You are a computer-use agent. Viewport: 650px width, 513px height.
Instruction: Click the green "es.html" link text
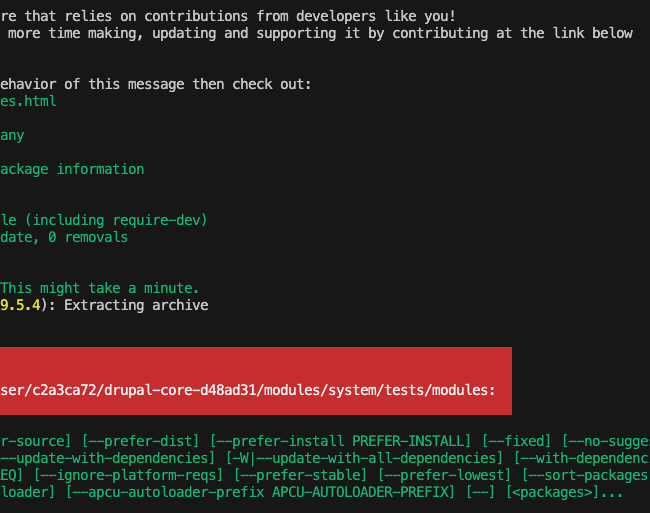click(x=28, y=101)
